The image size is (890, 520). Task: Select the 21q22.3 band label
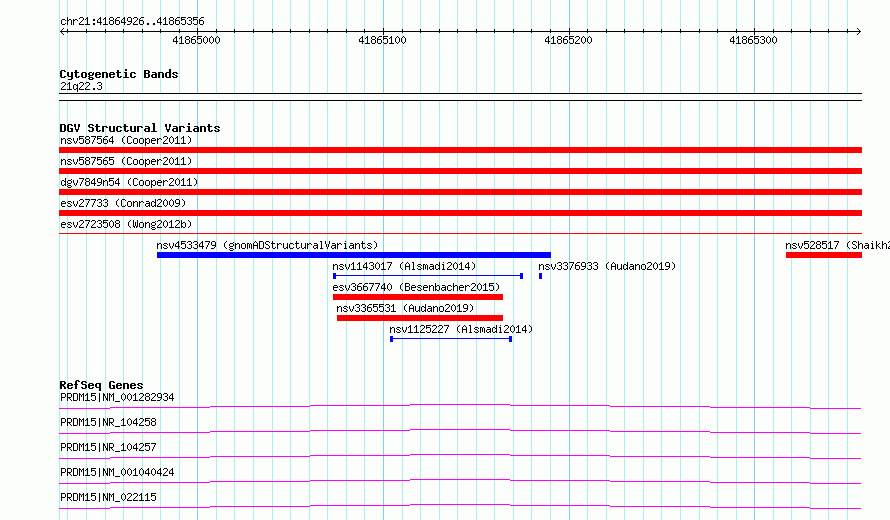(x=81, y=86)
